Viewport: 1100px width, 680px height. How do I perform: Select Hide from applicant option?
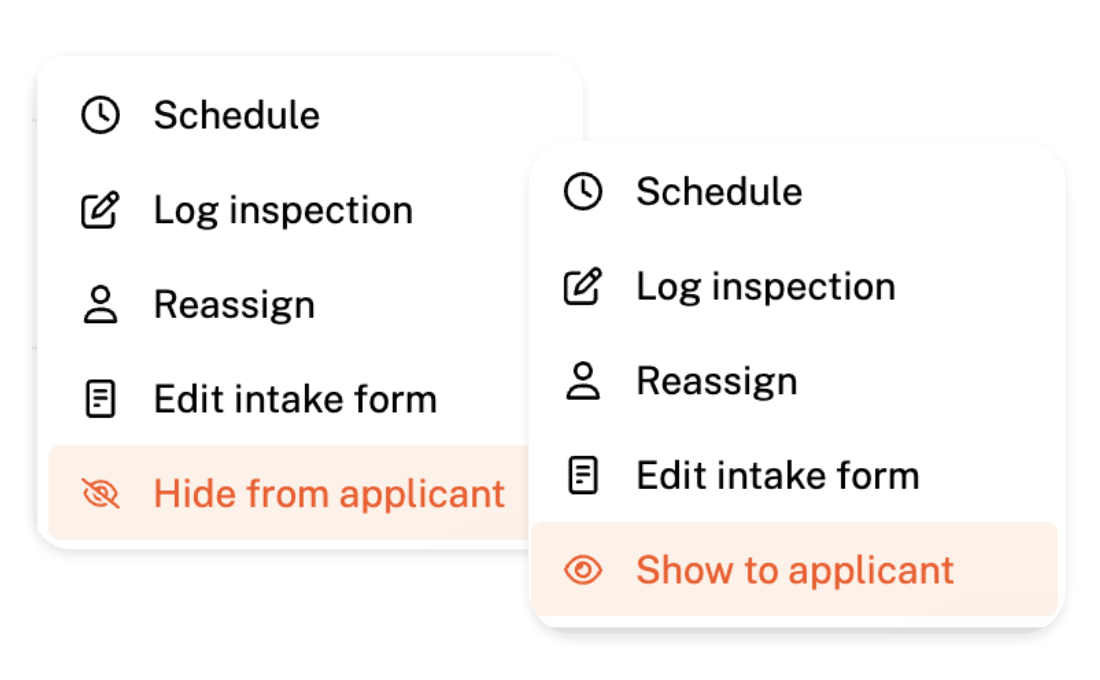[x=329, y=494]
